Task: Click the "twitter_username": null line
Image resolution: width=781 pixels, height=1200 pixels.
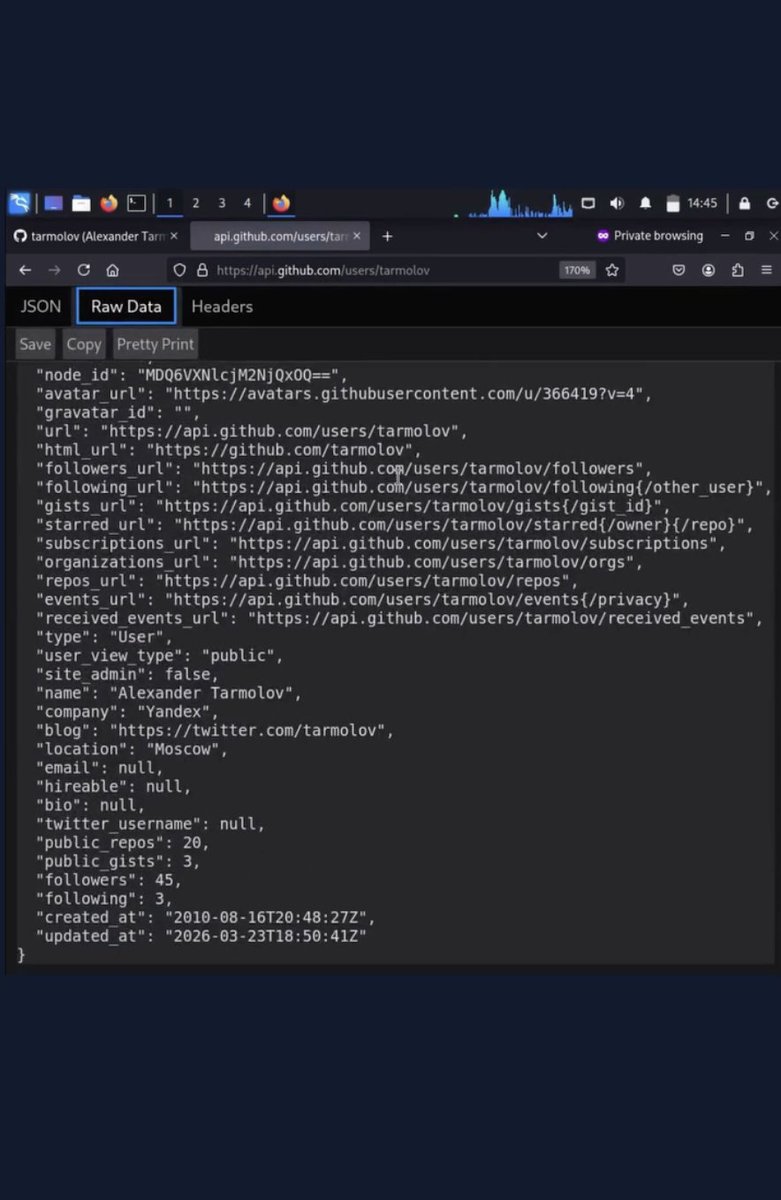Action: [150, 824]
